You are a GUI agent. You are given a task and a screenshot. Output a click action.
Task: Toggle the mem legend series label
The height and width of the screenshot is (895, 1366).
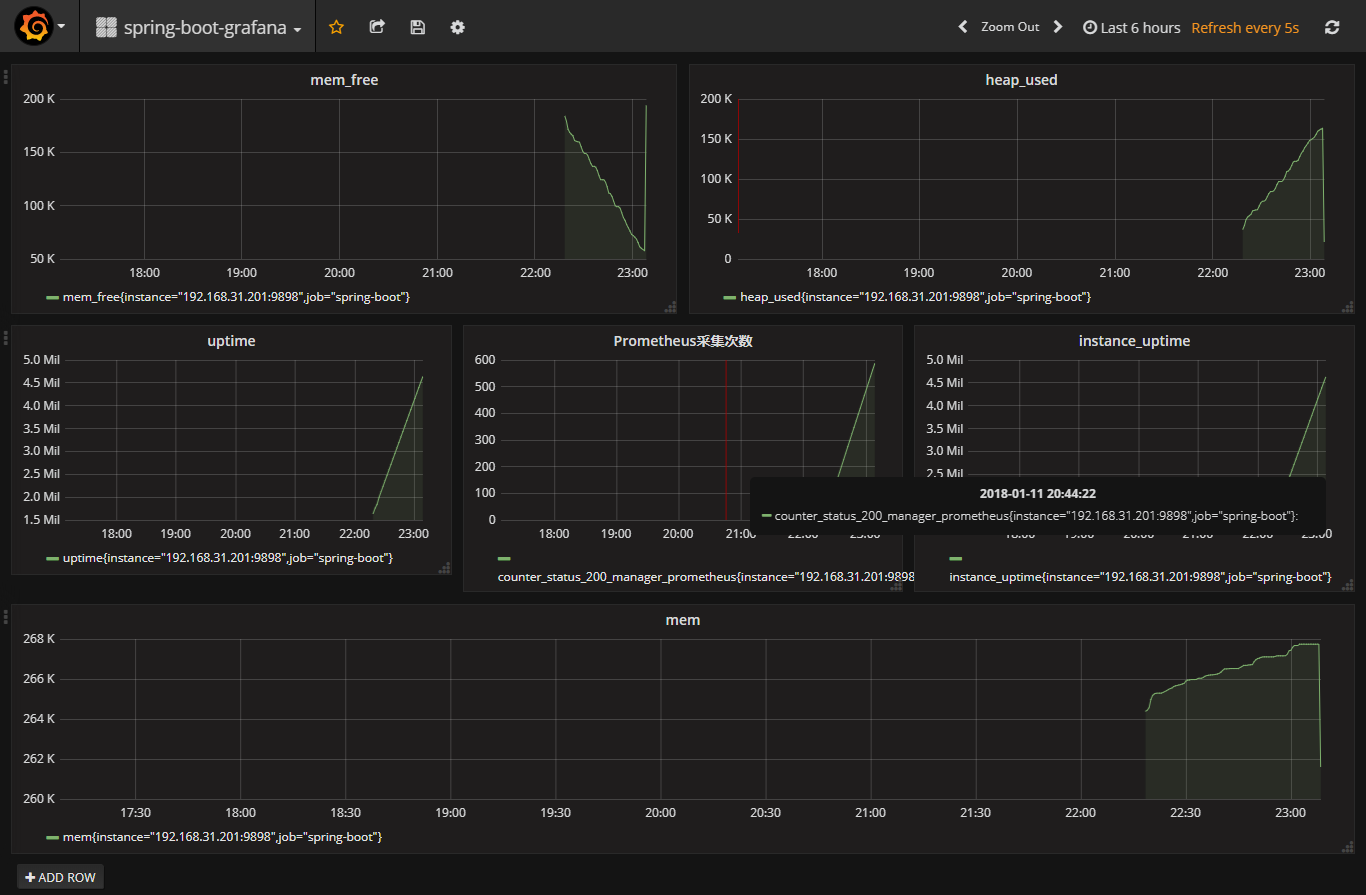pyautogui.click(x=222, y=836)
